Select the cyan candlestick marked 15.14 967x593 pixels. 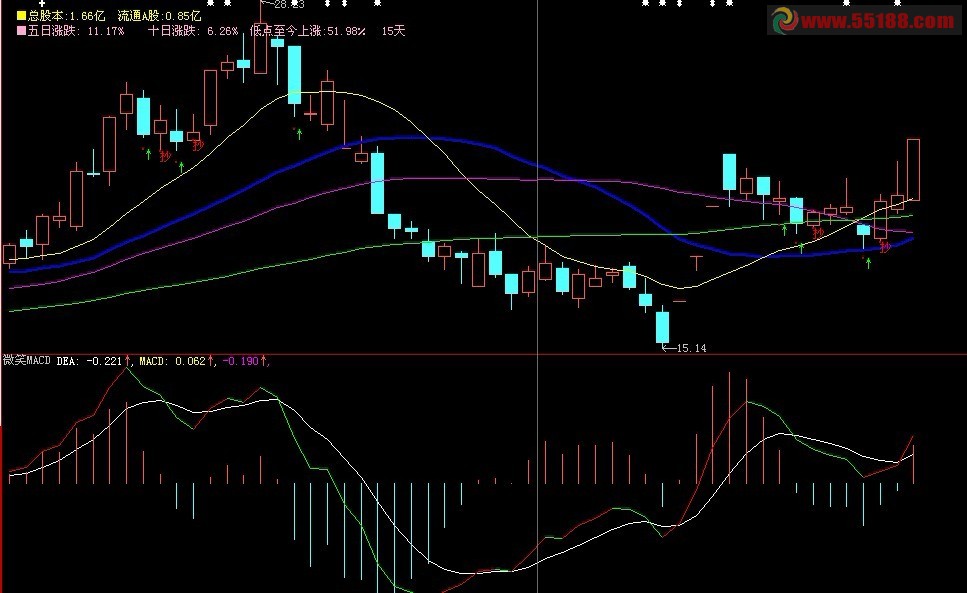click(x=662, y=327)
